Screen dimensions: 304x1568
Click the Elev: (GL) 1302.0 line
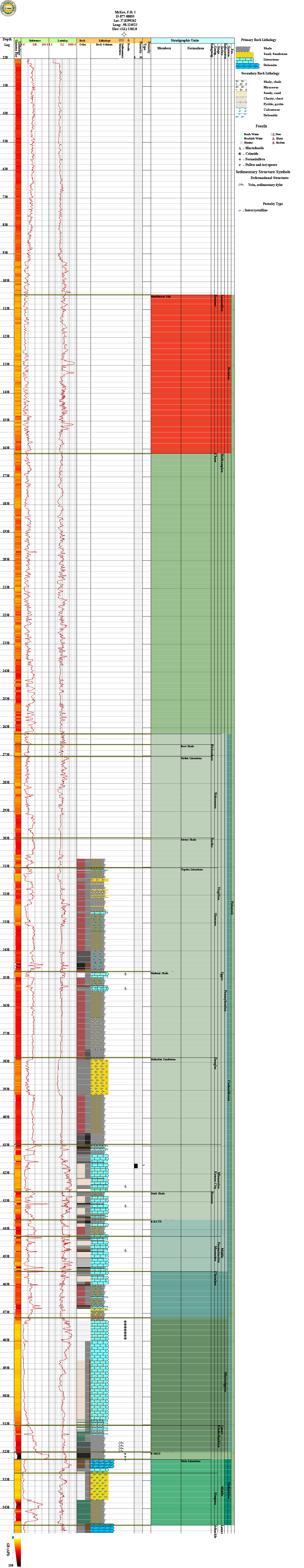pyautogui.click(x=125, y=29)
